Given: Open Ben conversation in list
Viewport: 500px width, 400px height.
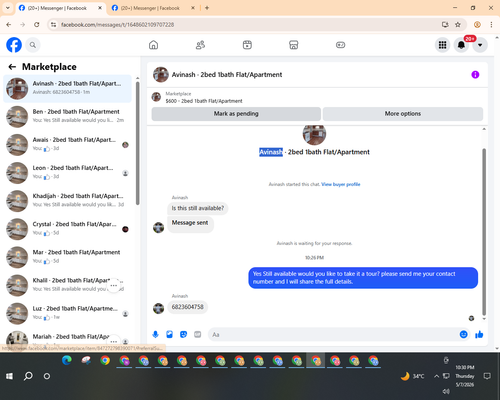Looking at the screenshot, I should [67, 117].
